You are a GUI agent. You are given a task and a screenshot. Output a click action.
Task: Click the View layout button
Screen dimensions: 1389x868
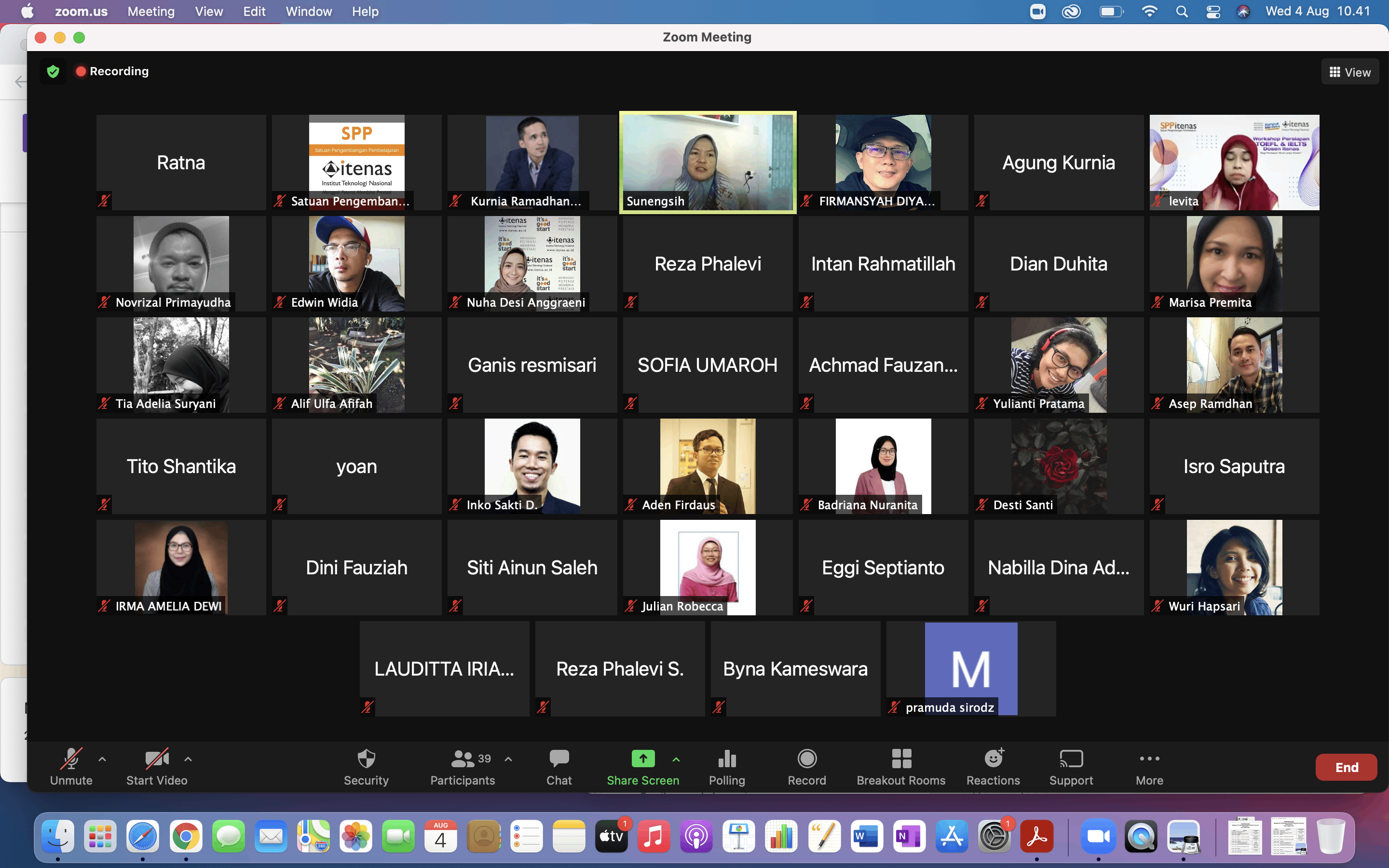click(1349, 72)
